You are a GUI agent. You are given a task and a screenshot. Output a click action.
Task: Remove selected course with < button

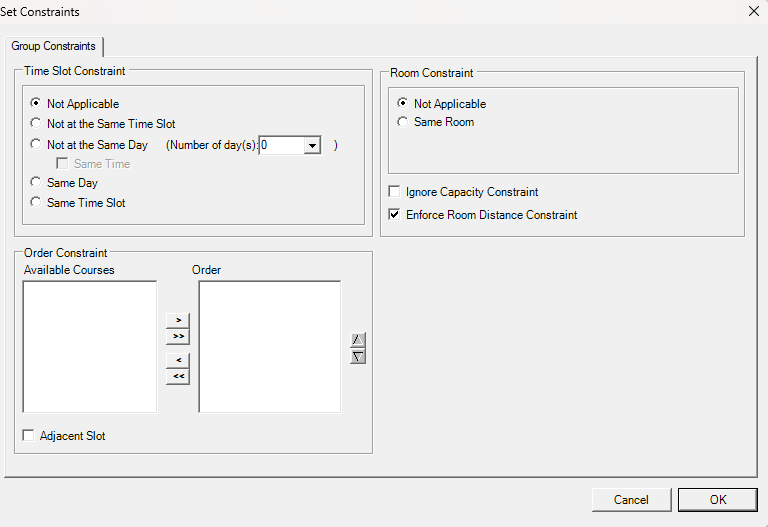pyautogui.click(x=177, y=360)
